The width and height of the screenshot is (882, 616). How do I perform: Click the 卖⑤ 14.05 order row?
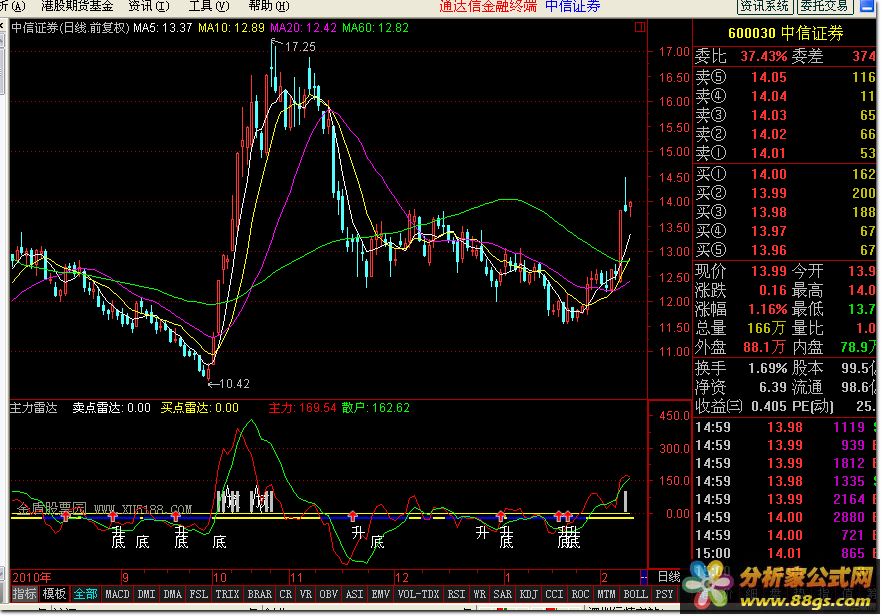(x=785, y=77)
